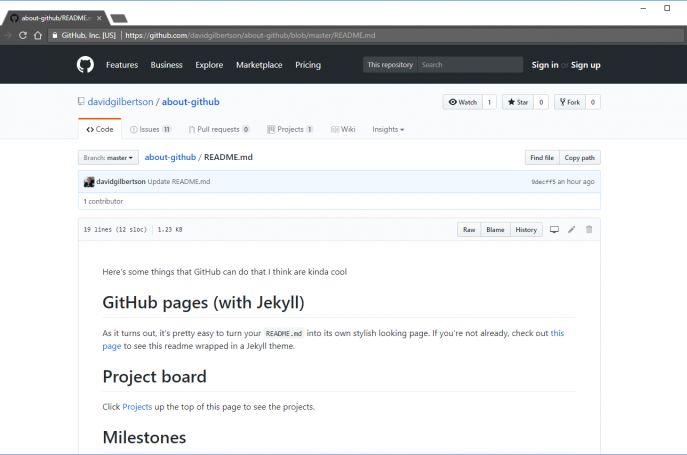Click the 'Milestones' heading
This screenshot has height=455, width=687.
coord(144,437)
